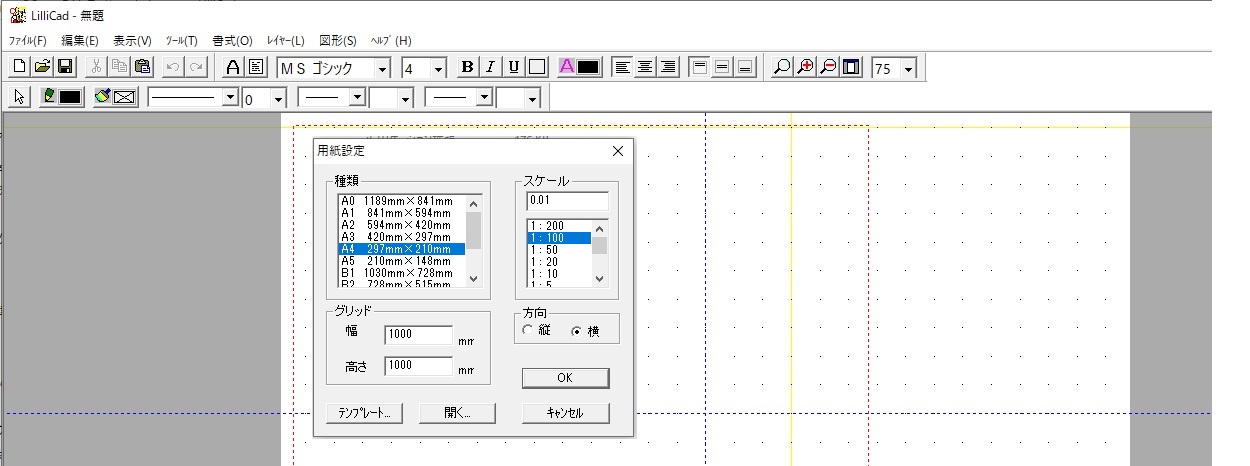Click the Copy icon in toolbar
This screenshot has width=1250, height=466.
[119, 67]
